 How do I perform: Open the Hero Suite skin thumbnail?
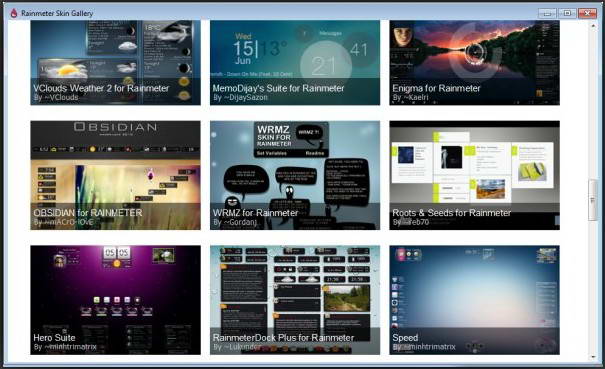tap(115, 300)
